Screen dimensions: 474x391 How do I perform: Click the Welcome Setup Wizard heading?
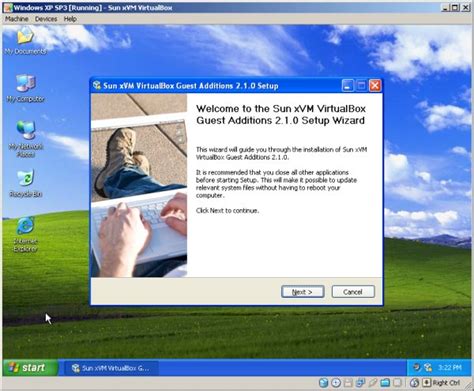281,114
